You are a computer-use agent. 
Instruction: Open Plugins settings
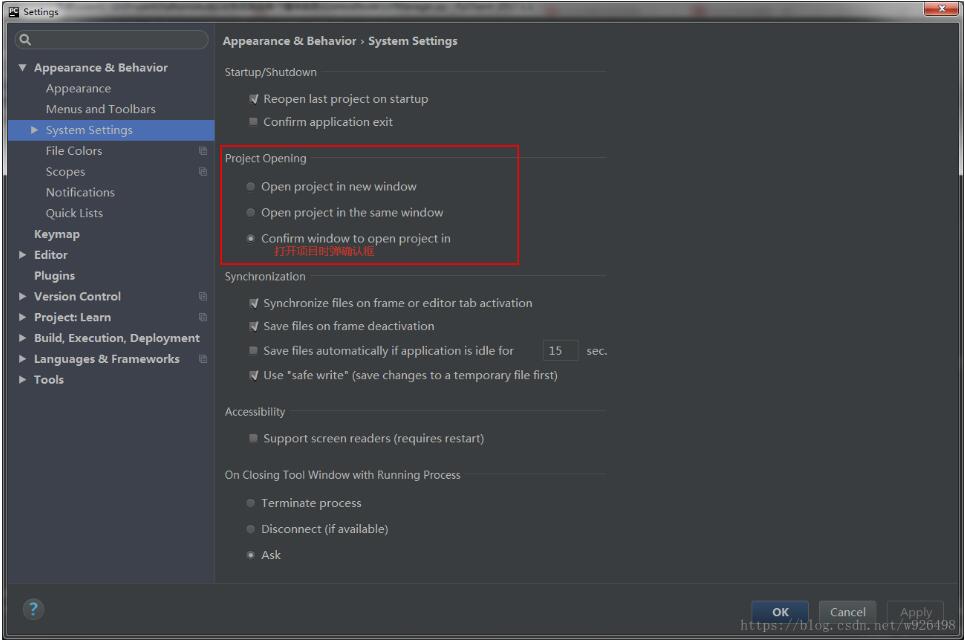click(54, 276)
